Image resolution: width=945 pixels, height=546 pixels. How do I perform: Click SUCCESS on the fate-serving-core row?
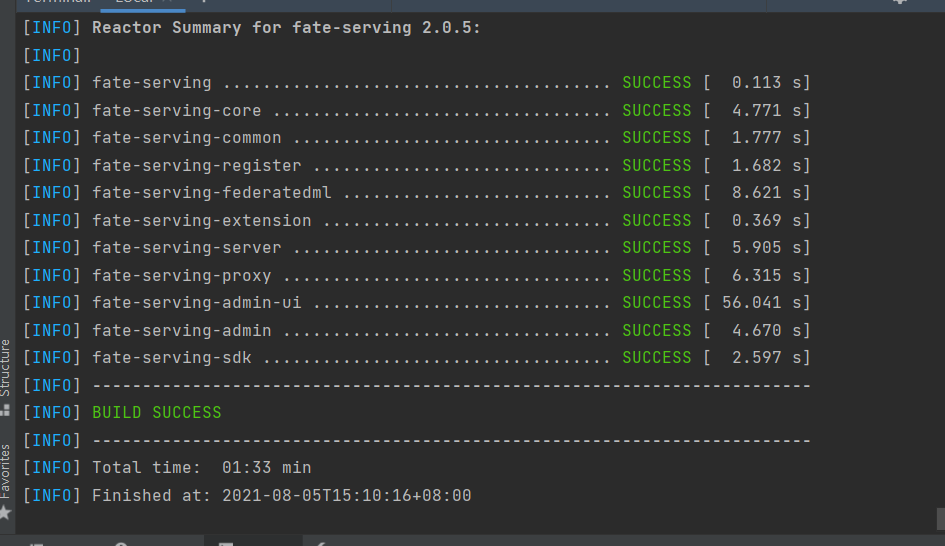point(657,111)
